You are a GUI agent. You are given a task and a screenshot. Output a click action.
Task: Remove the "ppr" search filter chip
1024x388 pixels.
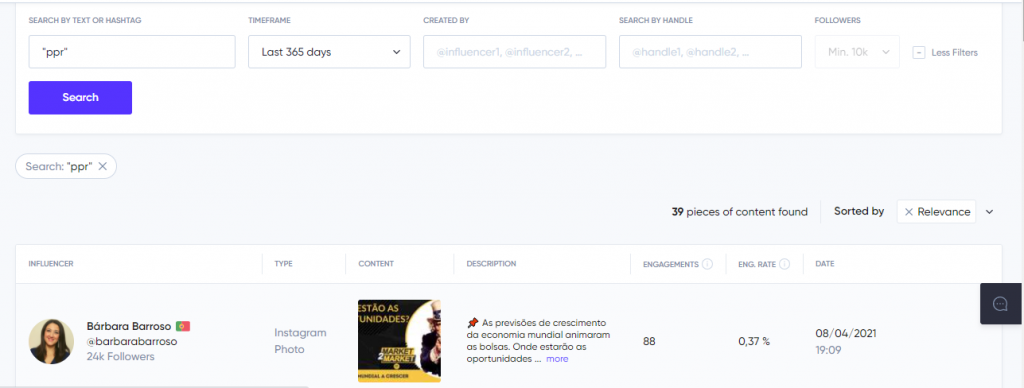(103, 166)
